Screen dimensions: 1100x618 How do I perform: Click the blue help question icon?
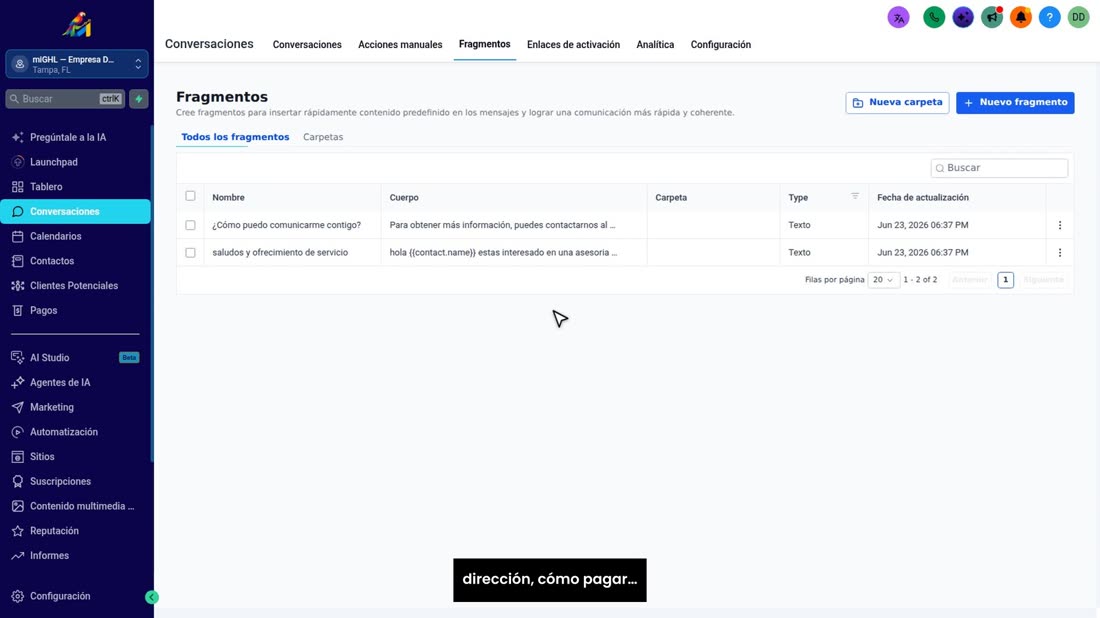pyautogui.click(x=1049, y=18)
